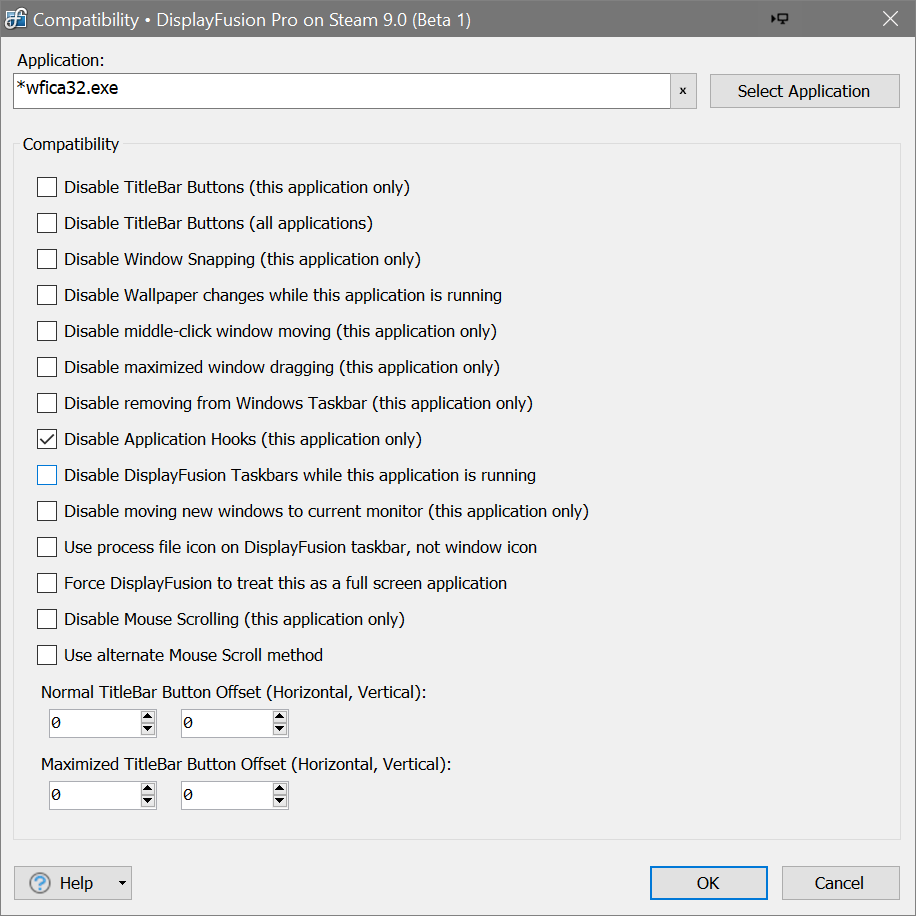Open the Help button dropdown arrow
This screenshot has height=916, width=916.
[122, 883]
